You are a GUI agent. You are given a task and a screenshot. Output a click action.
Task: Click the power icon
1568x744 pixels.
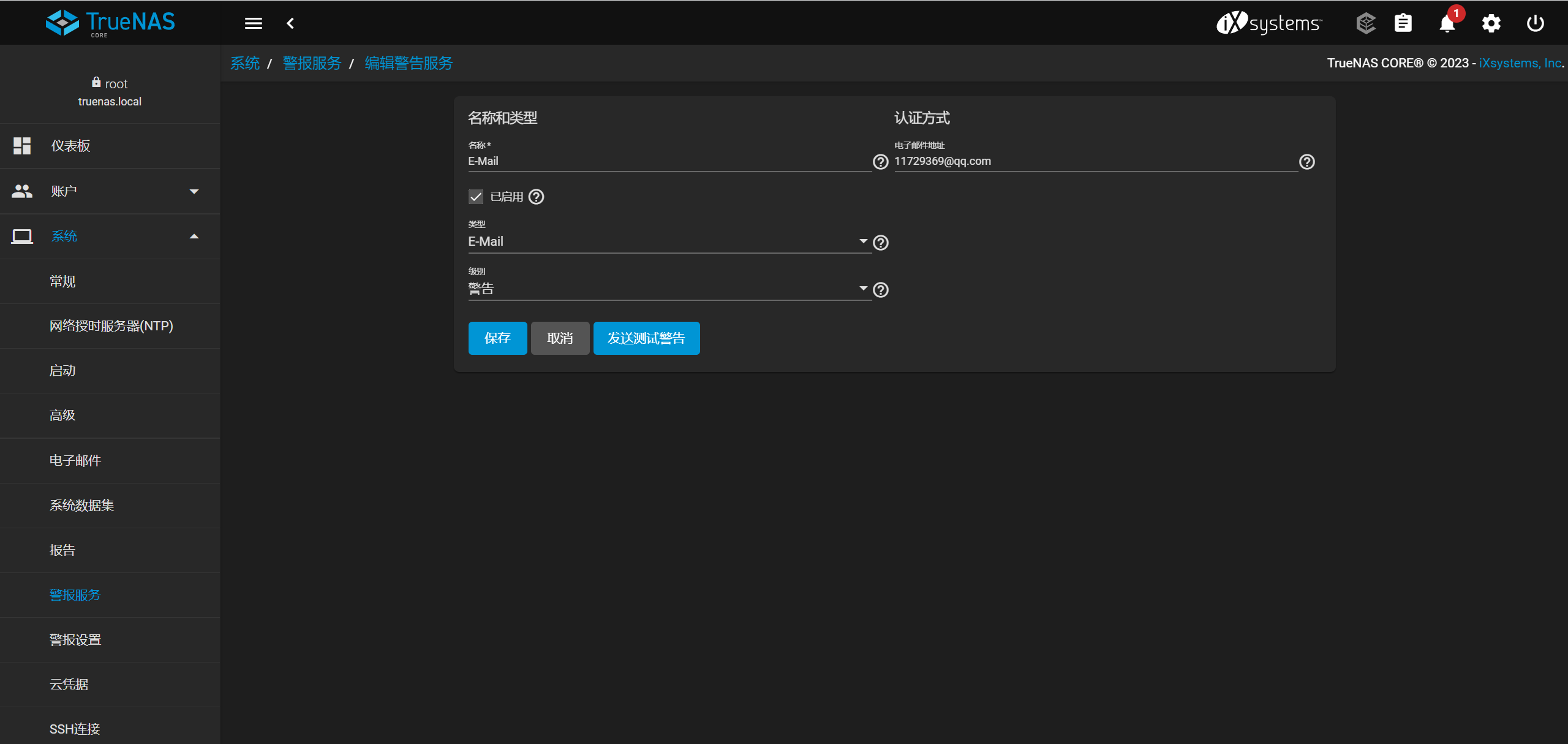1535,23
